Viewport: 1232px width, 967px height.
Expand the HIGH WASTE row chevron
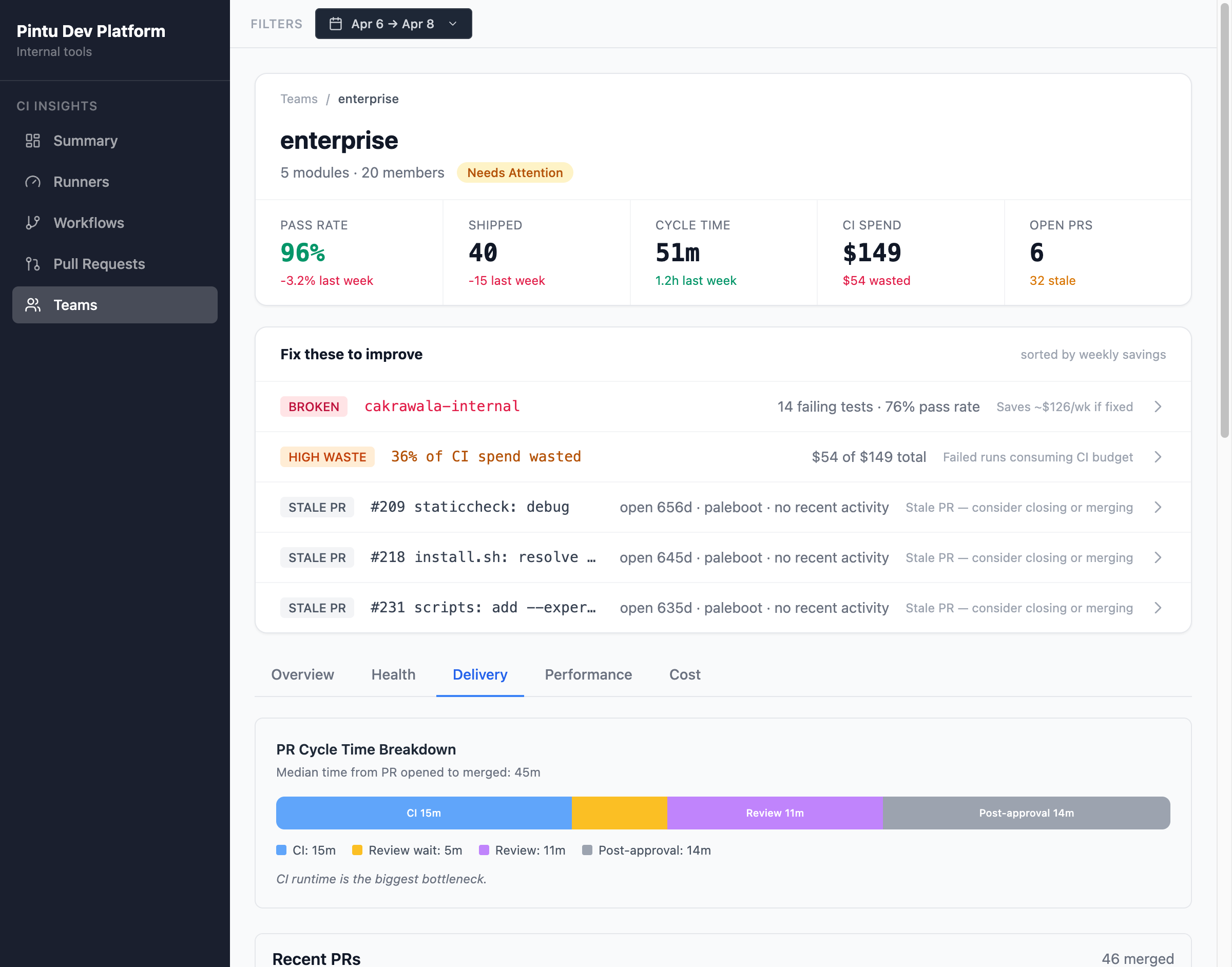[1157, 457]
